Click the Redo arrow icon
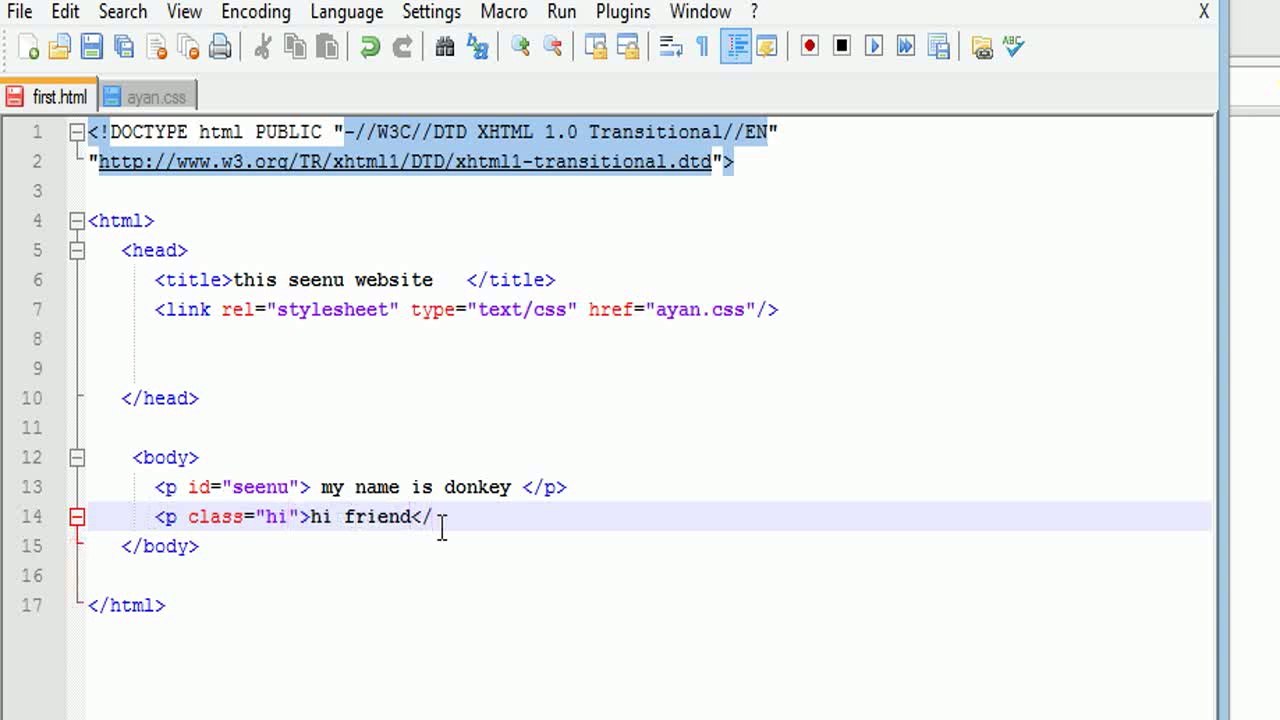The height and width of the screenshot is (720, 1280). (x=402, y=47)
